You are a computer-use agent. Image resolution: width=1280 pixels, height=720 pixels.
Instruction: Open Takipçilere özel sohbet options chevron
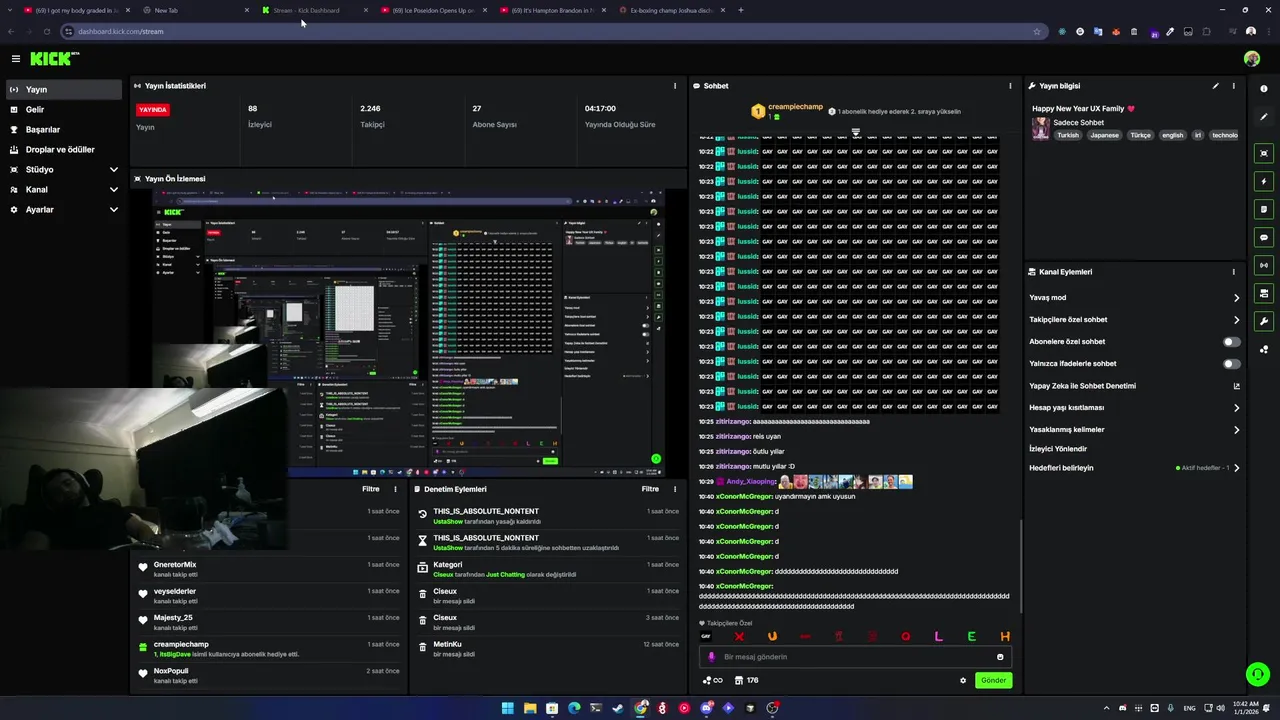1236,320
